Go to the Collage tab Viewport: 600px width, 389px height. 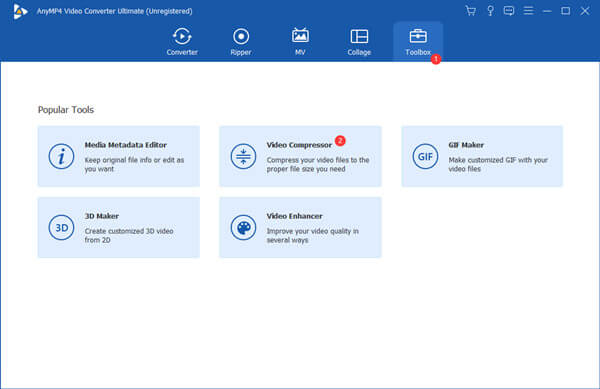(359, 42)
